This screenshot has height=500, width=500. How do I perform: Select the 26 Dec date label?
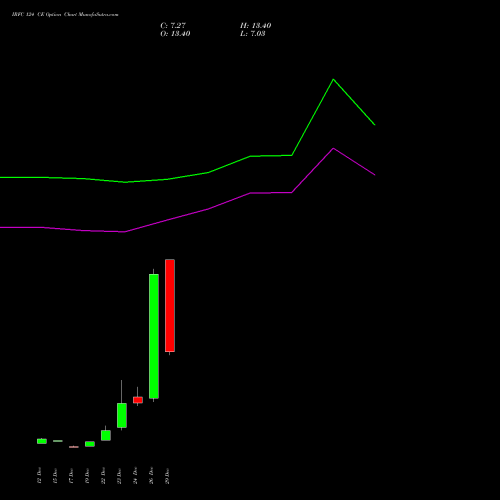(151, 476)
